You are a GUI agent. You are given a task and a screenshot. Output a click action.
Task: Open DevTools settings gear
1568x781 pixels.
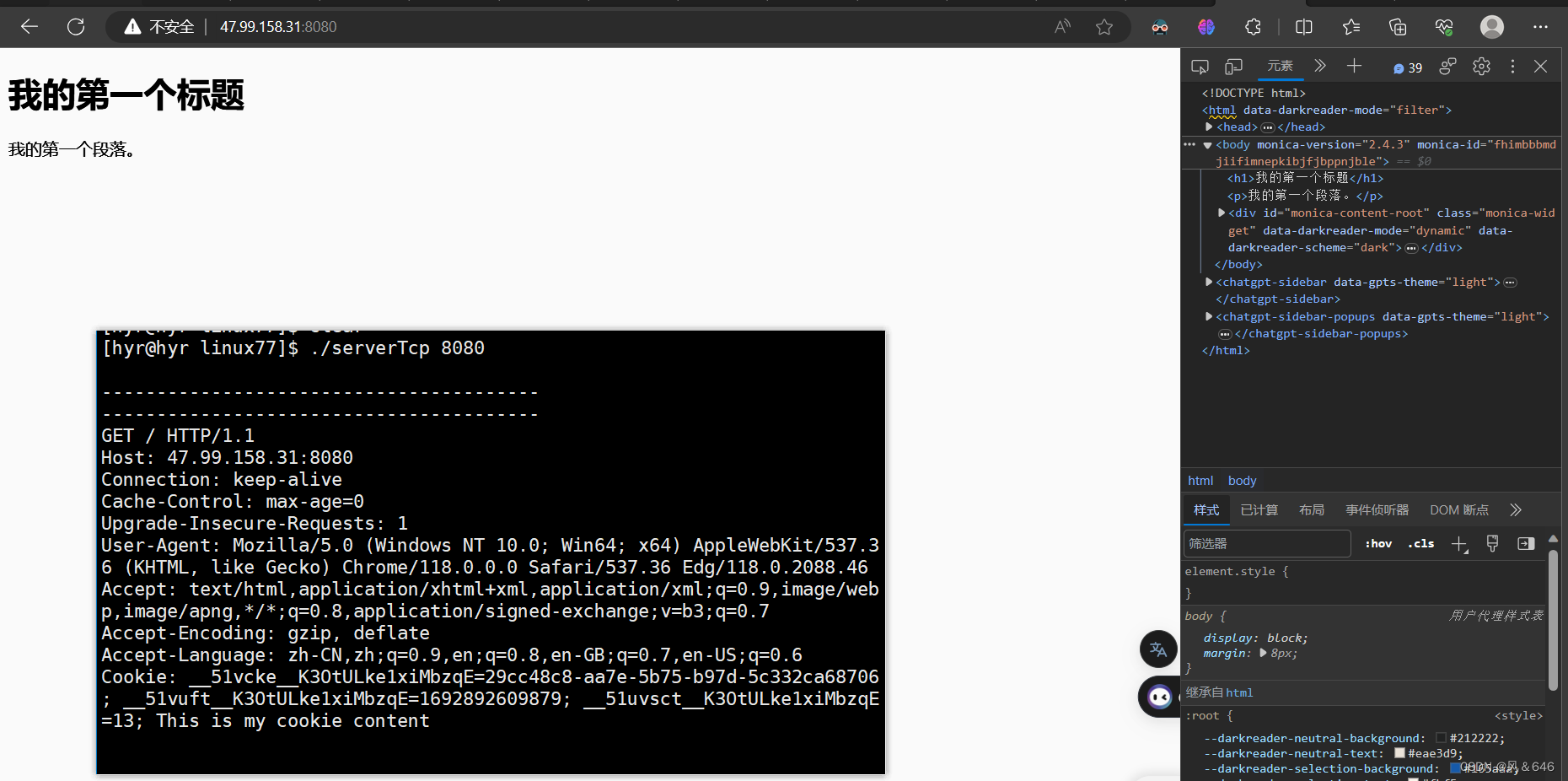click(x=1481, y=67)
